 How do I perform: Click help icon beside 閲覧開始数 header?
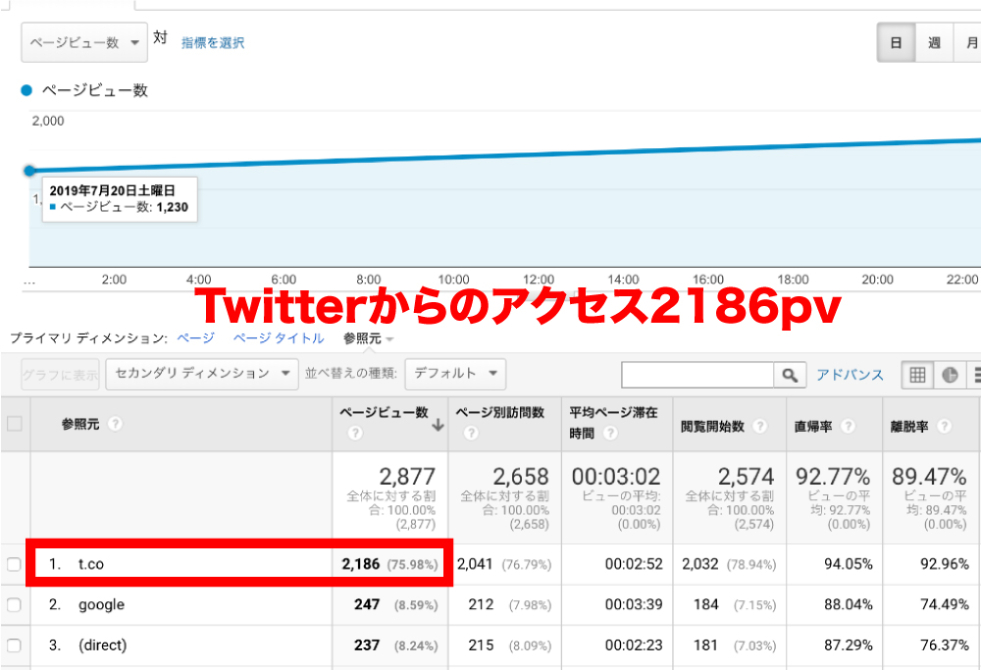pyautogui.click(x=760, y=426)
